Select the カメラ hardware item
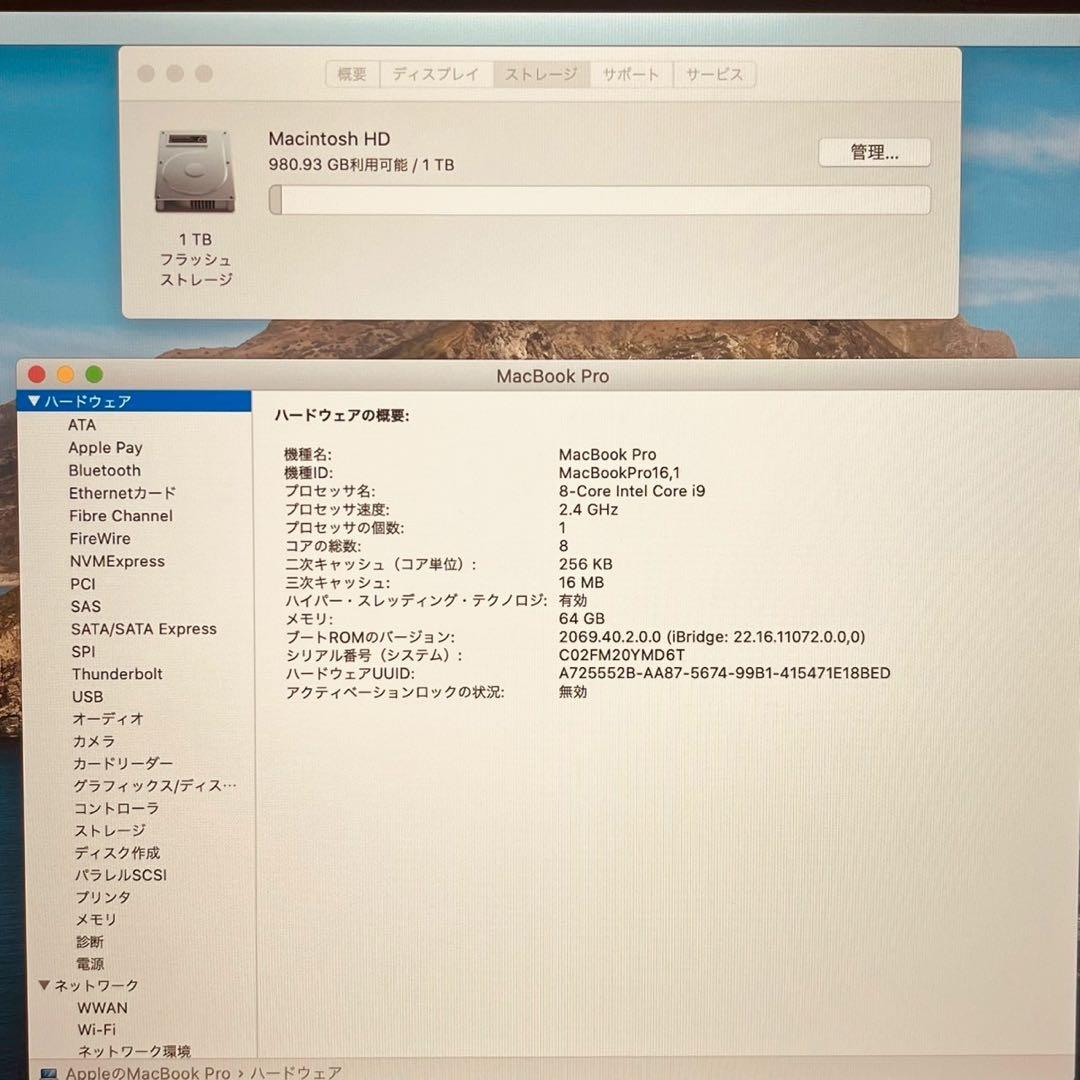This screenshot has height=1080, width=1080. click(x=92, y=741)
